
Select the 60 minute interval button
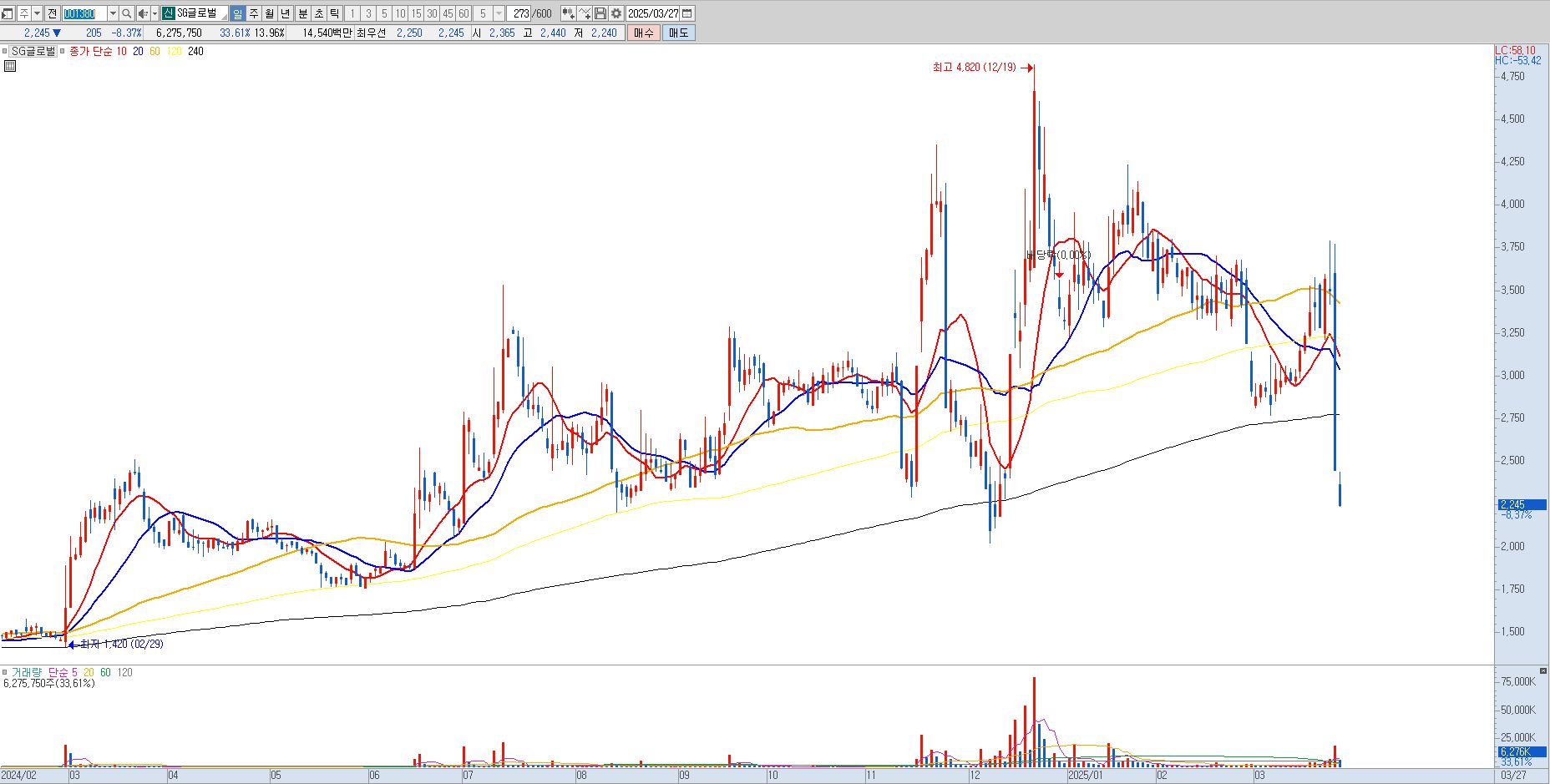click(x=463, y=13)
